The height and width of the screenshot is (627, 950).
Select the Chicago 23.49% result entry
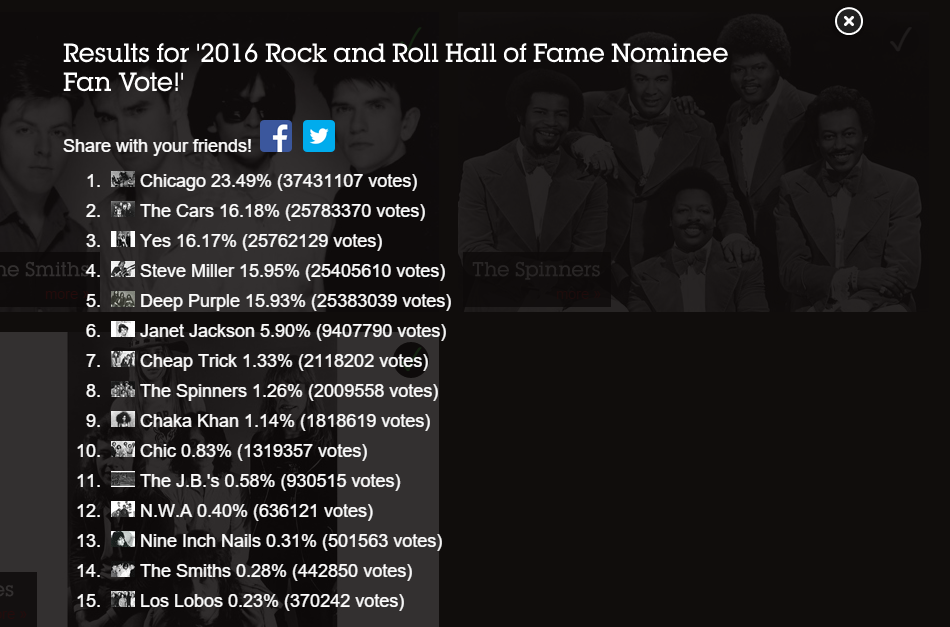[x=278, y=181]
